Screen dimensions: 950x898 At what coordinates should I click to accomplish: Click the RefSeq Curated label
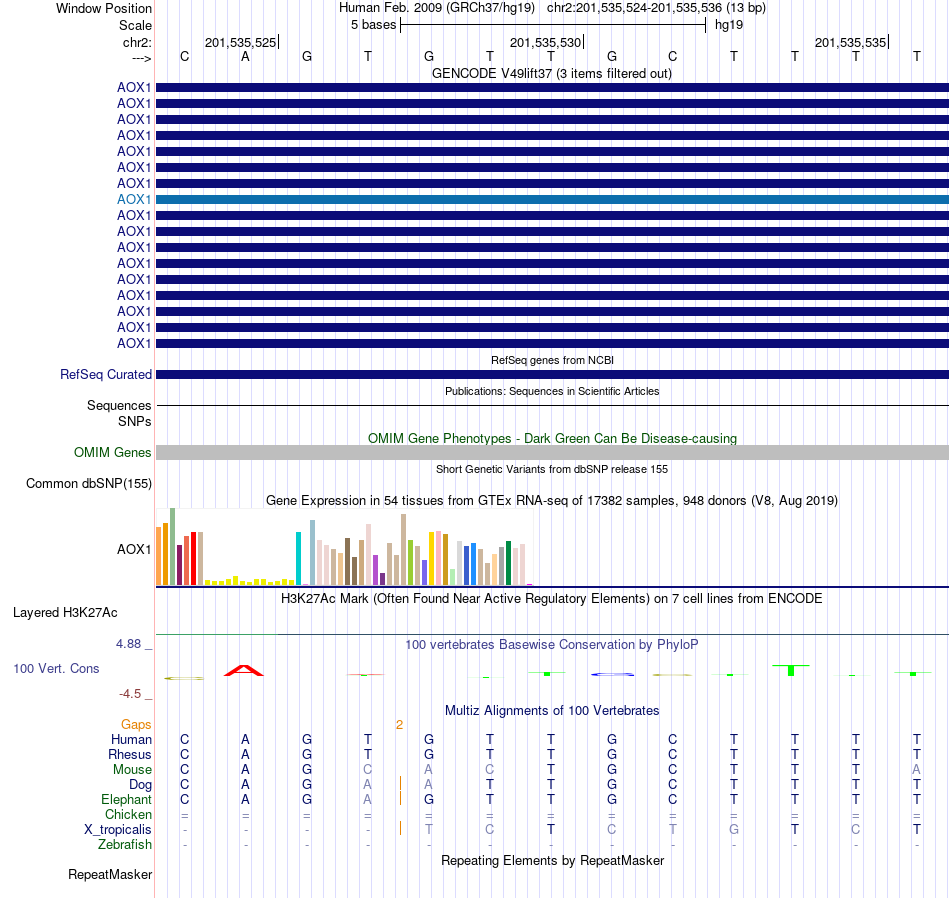[105, 374]
